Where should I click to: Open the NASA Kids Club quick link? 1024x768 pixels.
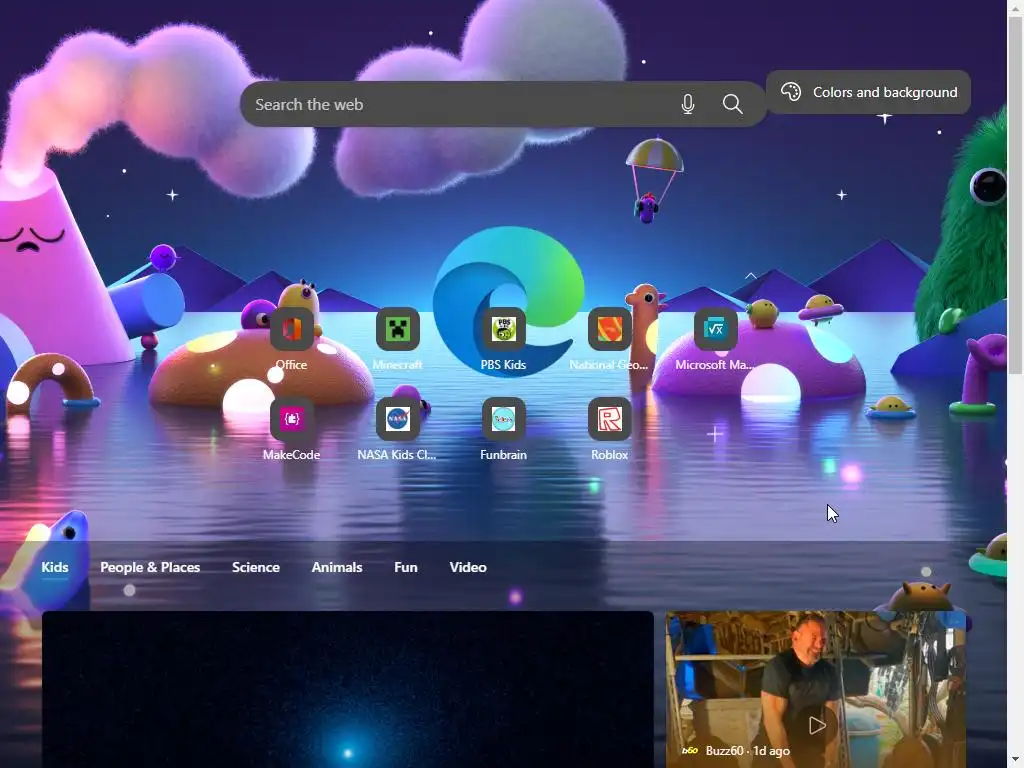click(397, 419)
